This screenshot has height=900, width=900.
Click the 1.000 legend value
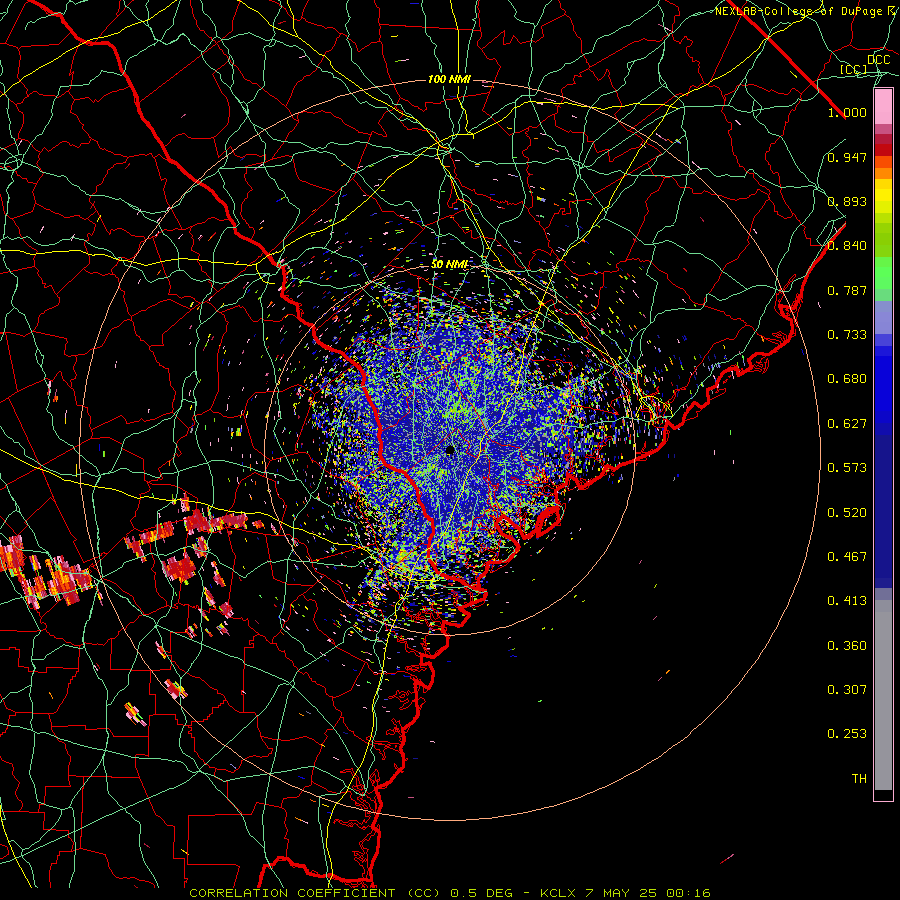tap(847, 112)
